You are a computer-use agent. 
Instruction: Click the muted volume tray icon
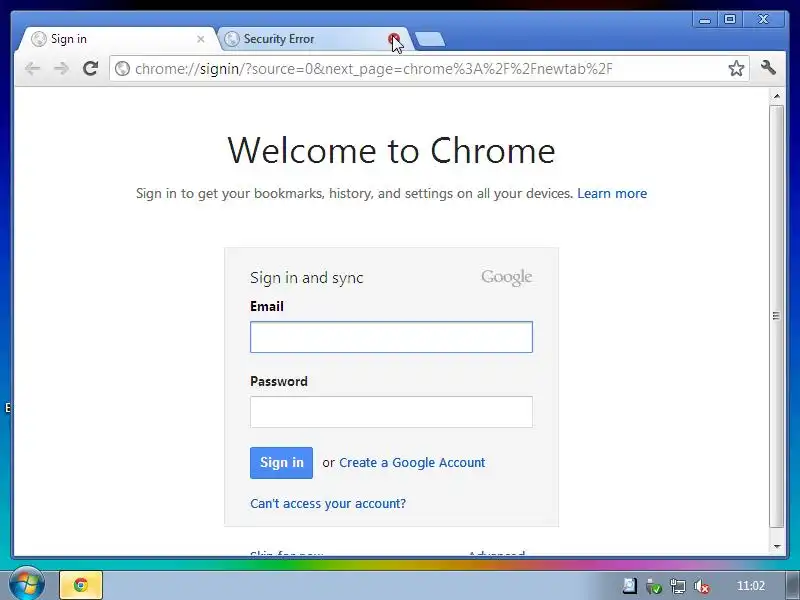(x=702, y=586)
